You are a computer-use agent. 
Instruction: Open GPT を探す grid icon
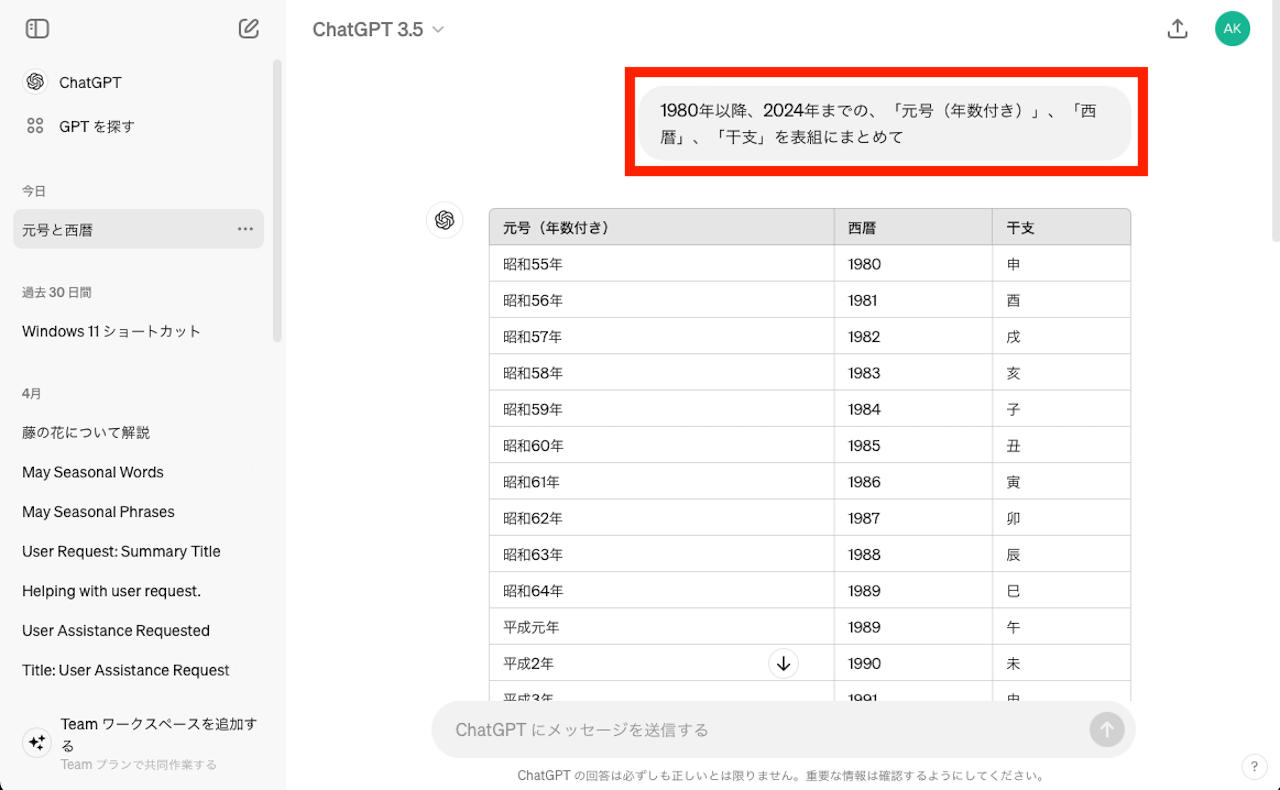tap(36, 126)
